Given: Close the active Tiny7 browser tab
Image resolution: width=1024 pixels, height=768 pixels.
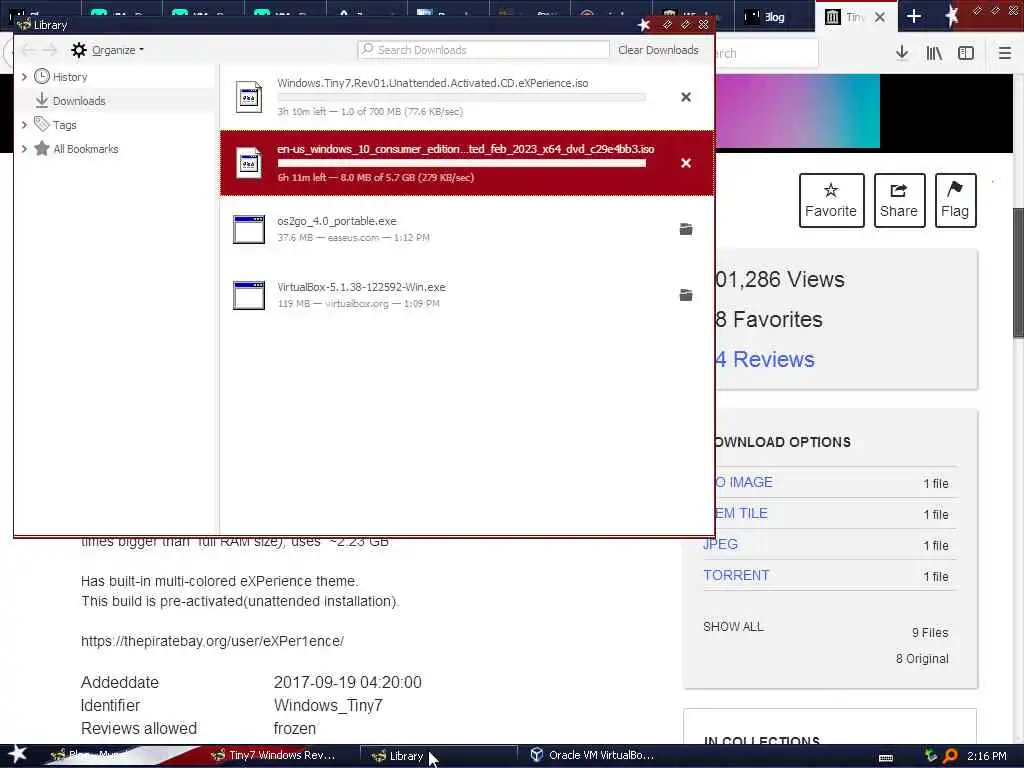Looking at the screenshot, I should (880, 17).
